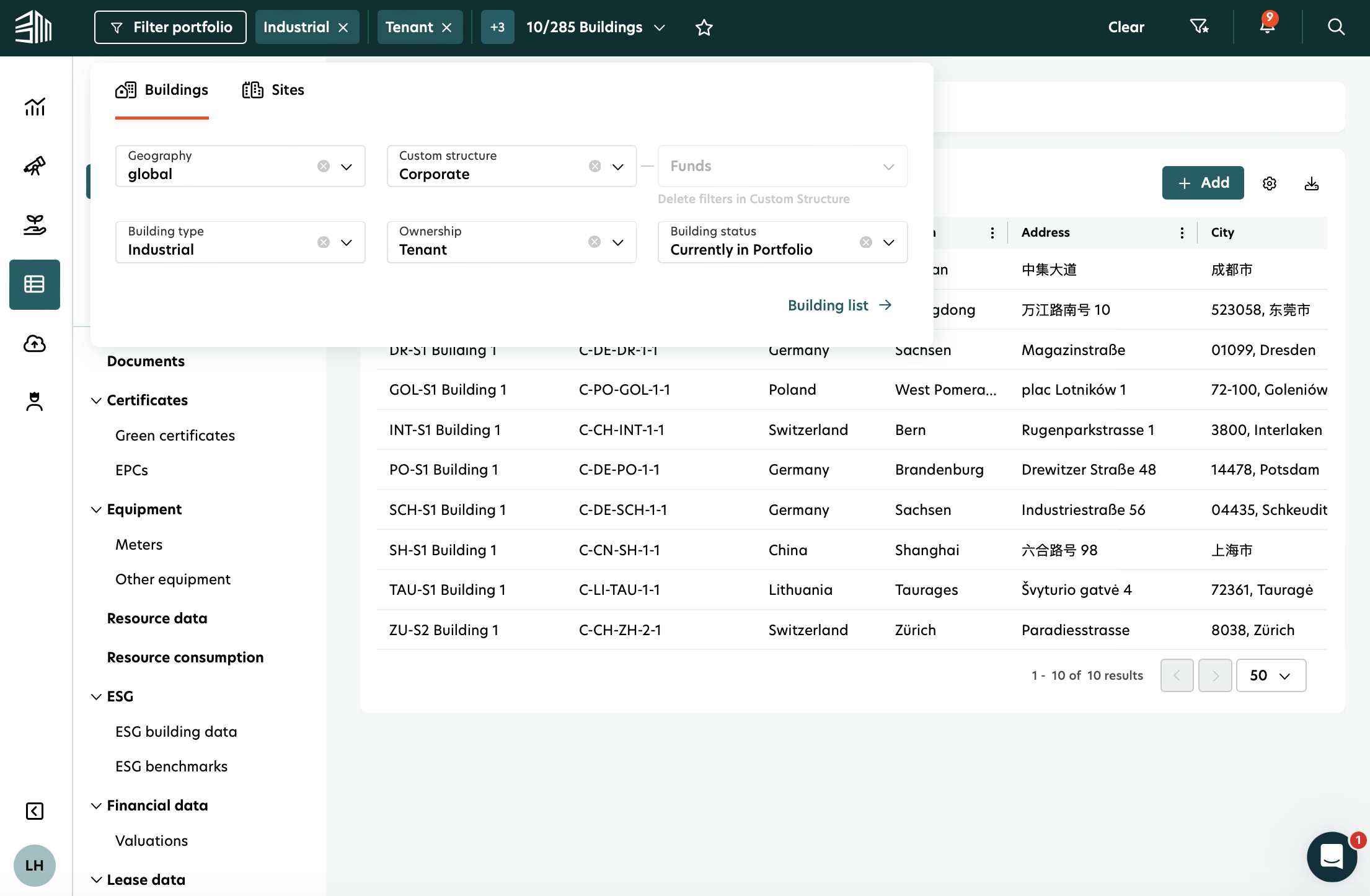Collapse the Certificates section

(x=96, y=400)
